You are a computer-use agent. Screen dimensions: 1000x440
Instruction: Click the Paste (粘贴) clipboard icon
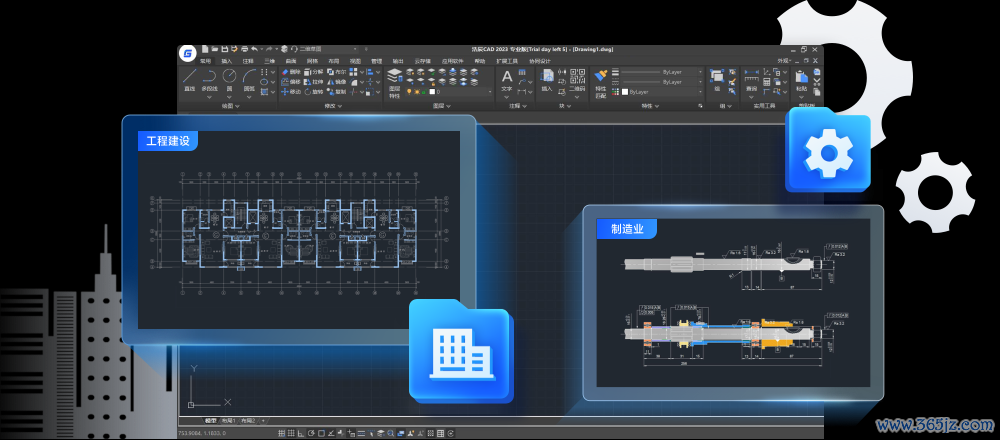801,78
